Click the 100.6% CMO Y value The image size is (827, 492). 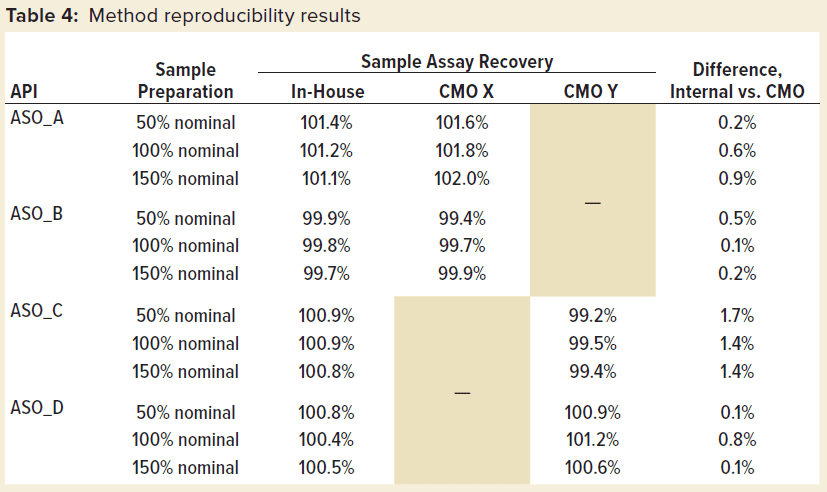pyautogui.click(x=592, y=468)
